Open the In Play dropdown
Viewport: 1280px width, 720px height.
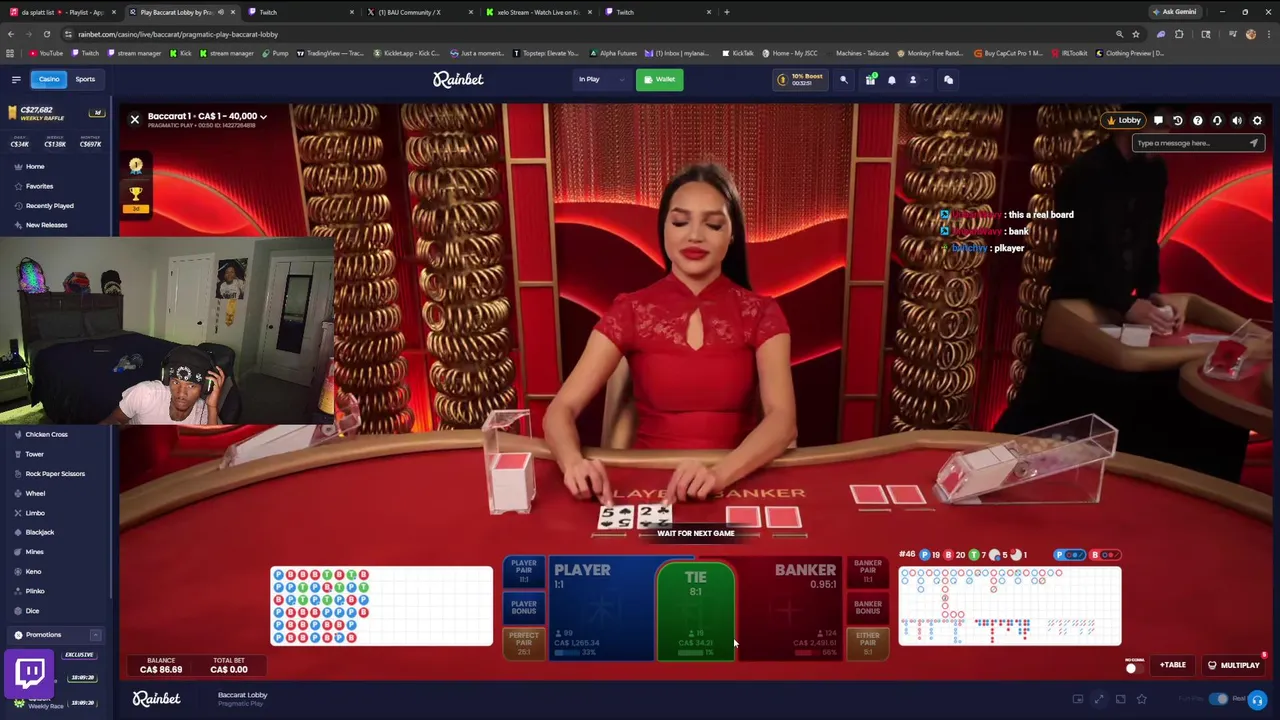(x=600, y=80)
